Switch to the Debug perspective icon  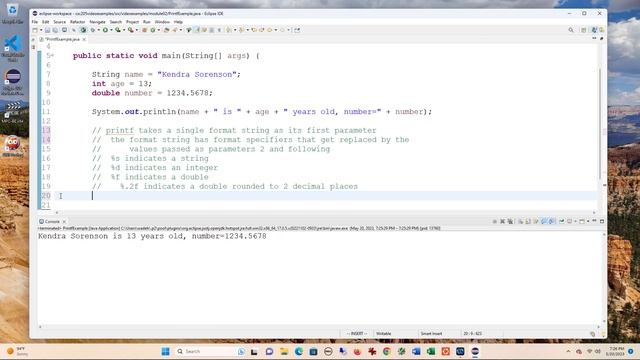pos(602,30)
